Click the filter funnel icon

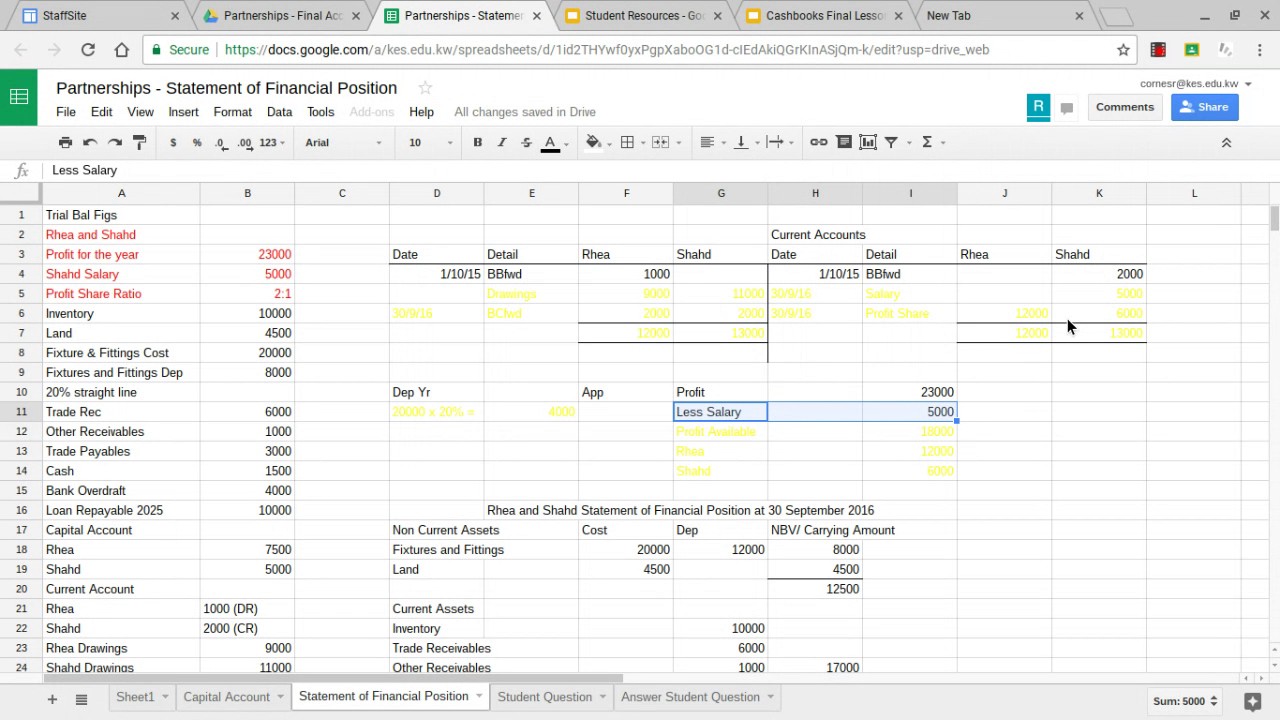[x=891, y=143]
